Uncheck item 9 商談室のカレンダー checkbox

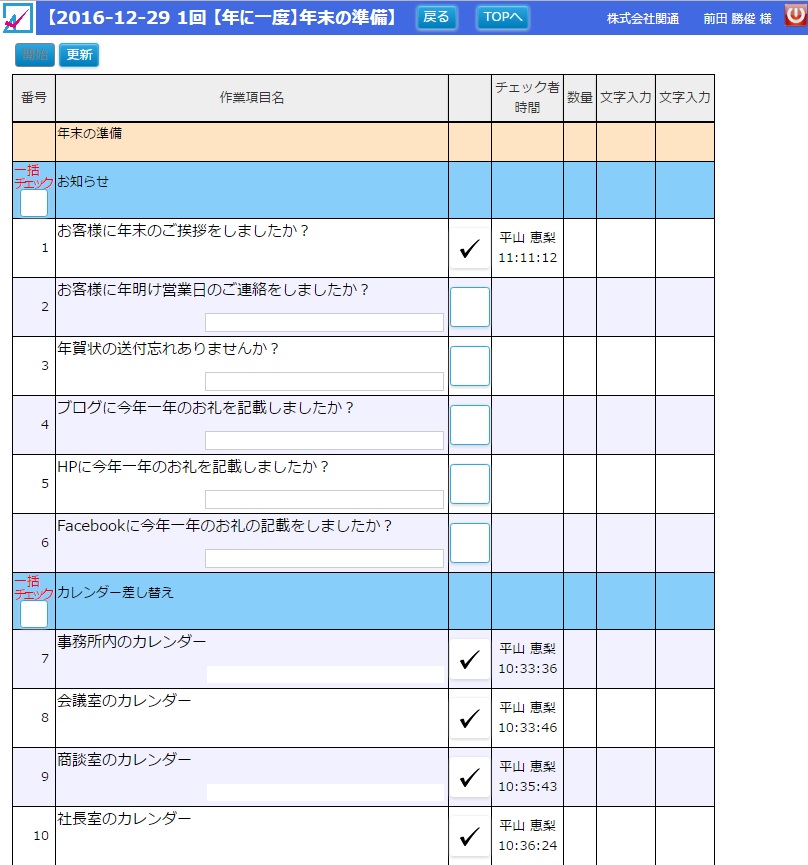pyautogui.click(x=470, y=777)
